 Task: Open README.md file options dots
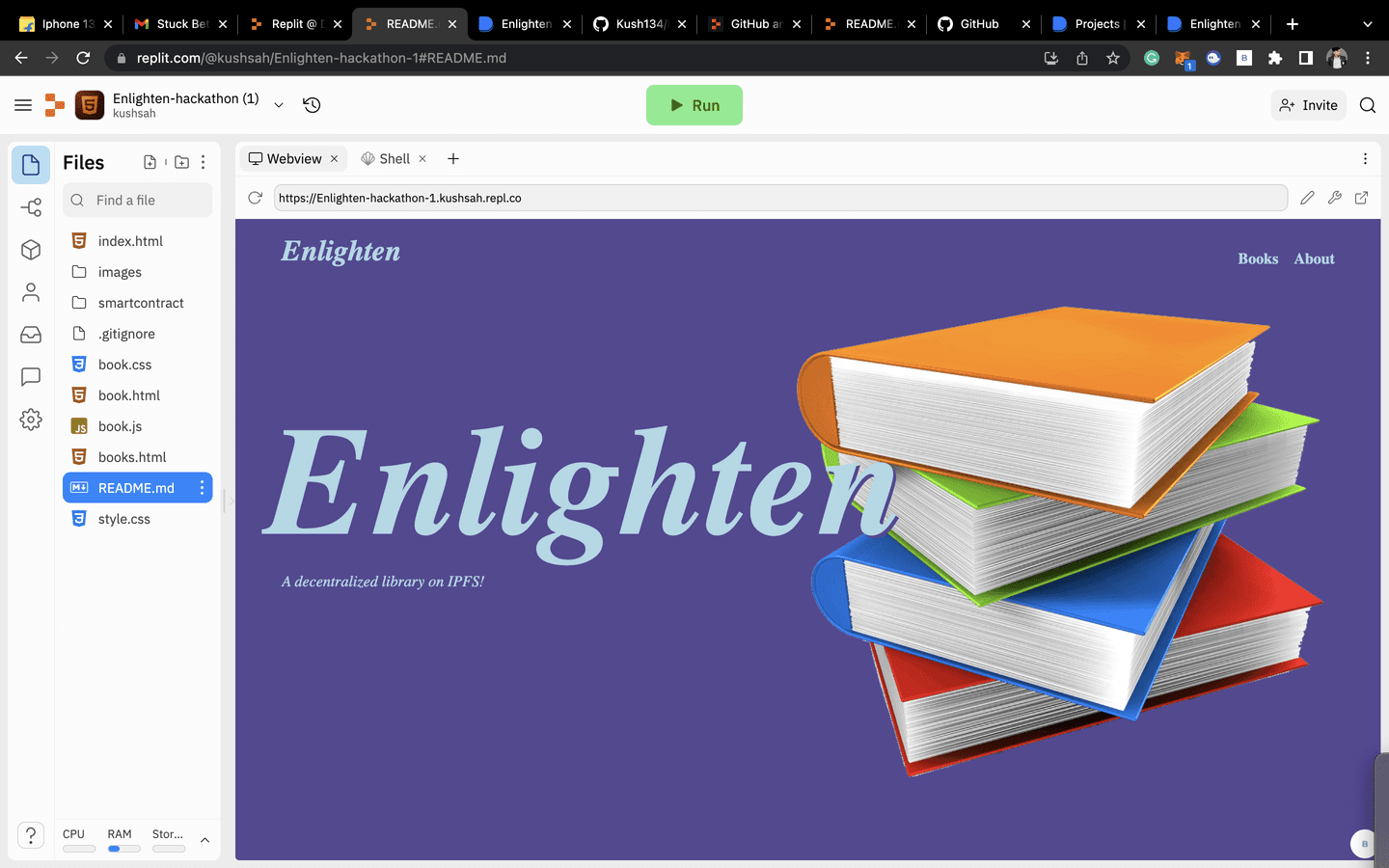pyautogui.click(x=202, y=488)
